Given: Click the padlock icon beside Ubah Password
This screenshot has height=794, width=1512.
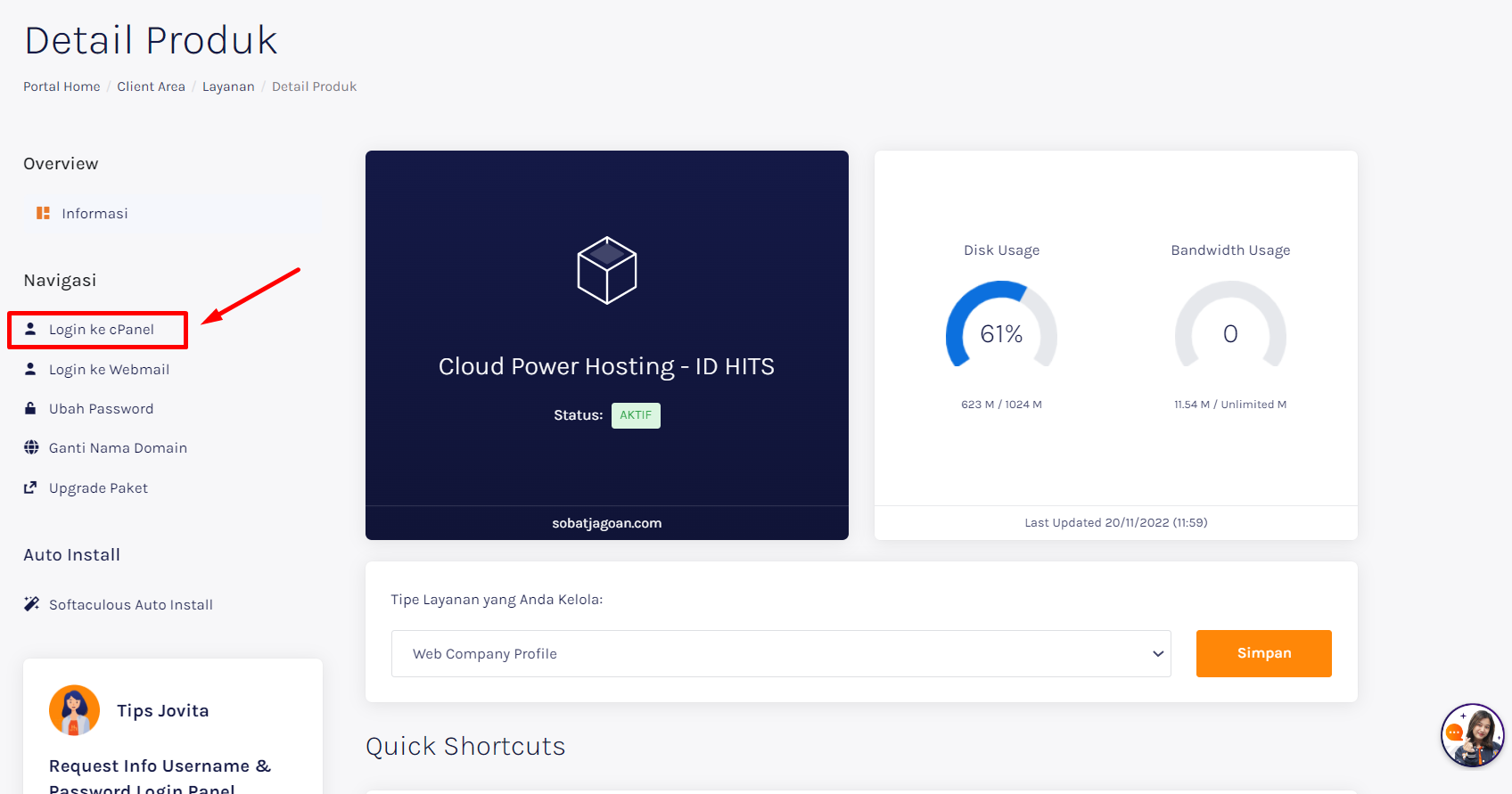Looking at the screenshot, I should click(x=30, y=408).
